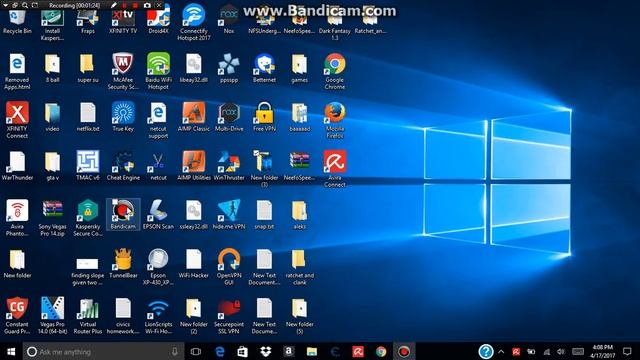
Task: Open the Bandicam recording bar dropdown arrow
Action: pyautogui.click(x=5, y=5)
